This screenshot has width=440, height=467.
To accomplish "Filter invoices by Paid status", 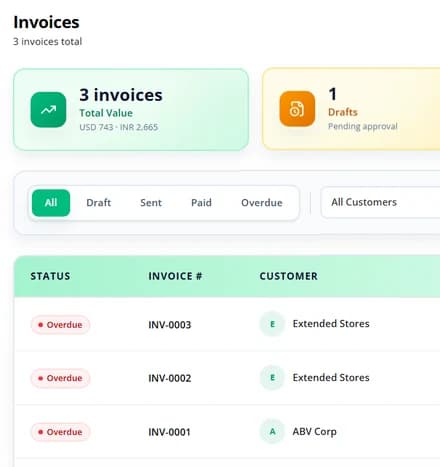I will pos(201,203).
